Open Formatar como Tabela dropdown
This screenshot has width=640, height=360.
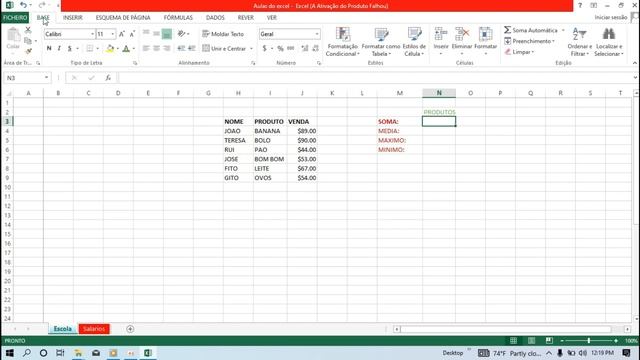coord(381,42)
